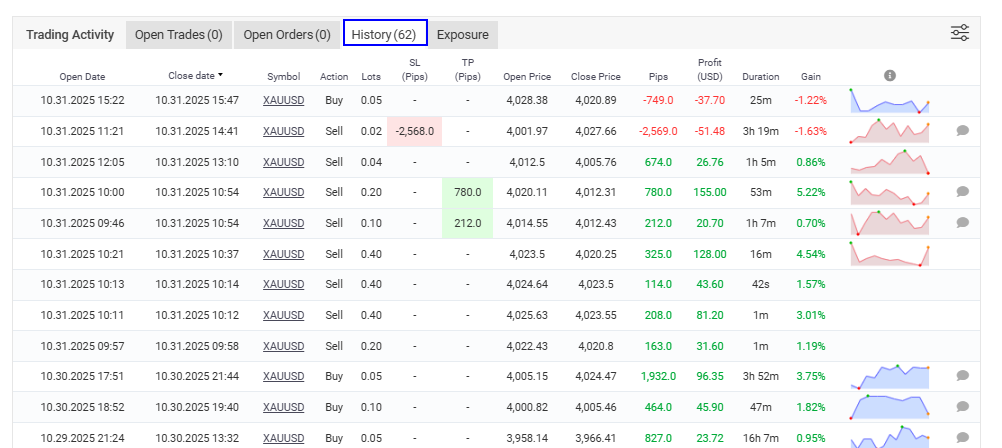Open comment icon for 212.0 pips Sell trade
Image resolution: width=1002 pixels, height=448 pixels.
click(962, 223)
